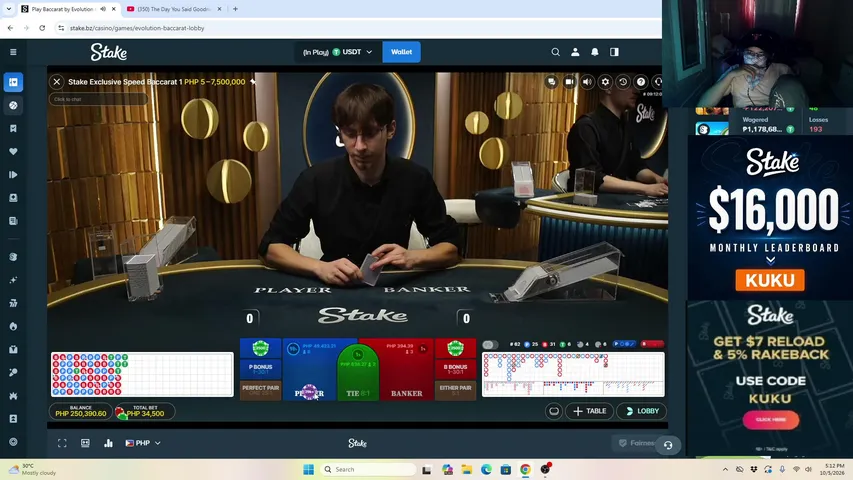Screen dimensions: 853x480
Task: Select the casino icon in Stake sidebar
Action: (13, 82)
